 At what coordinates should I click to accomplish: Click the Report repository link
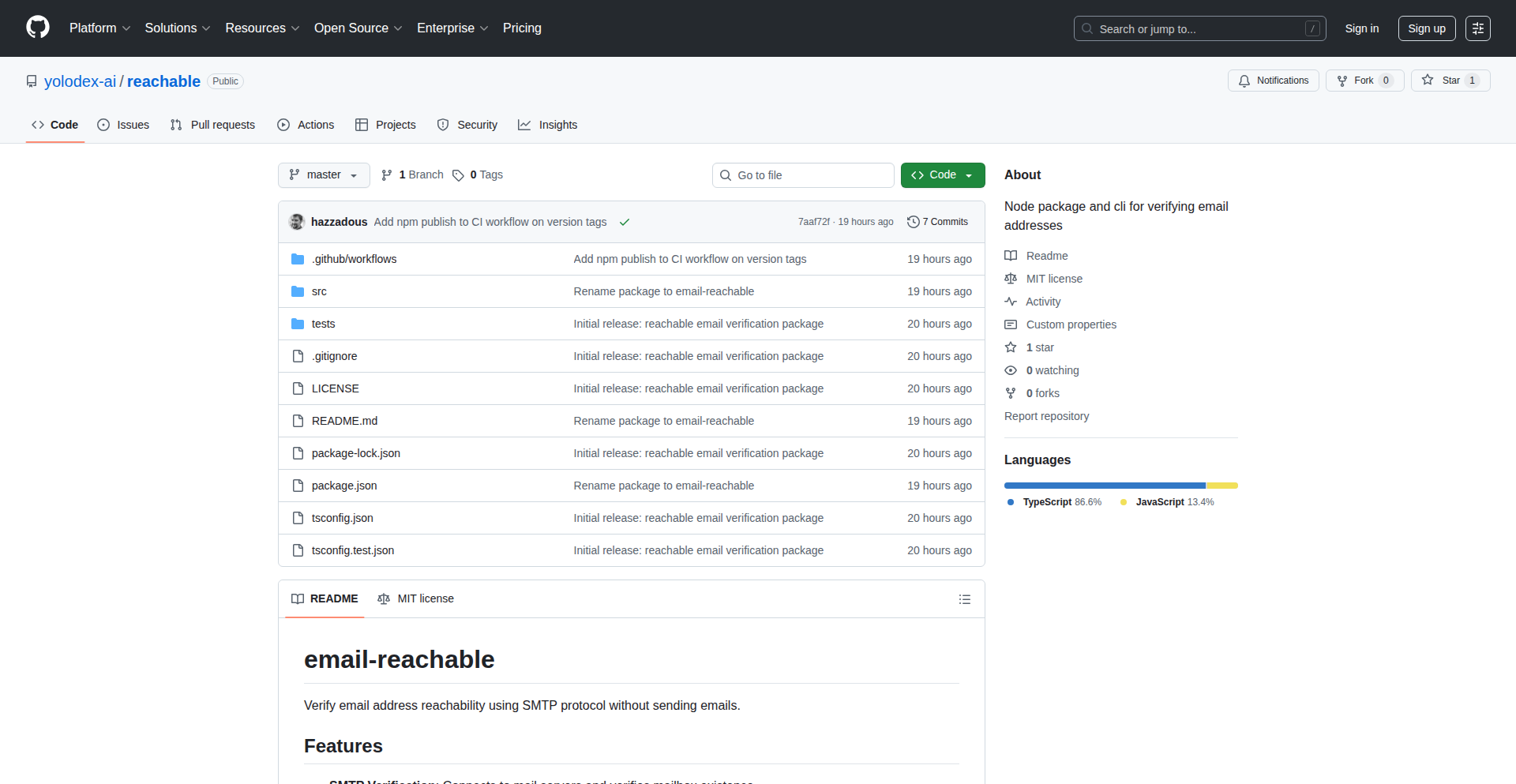tap(1046, 416)
